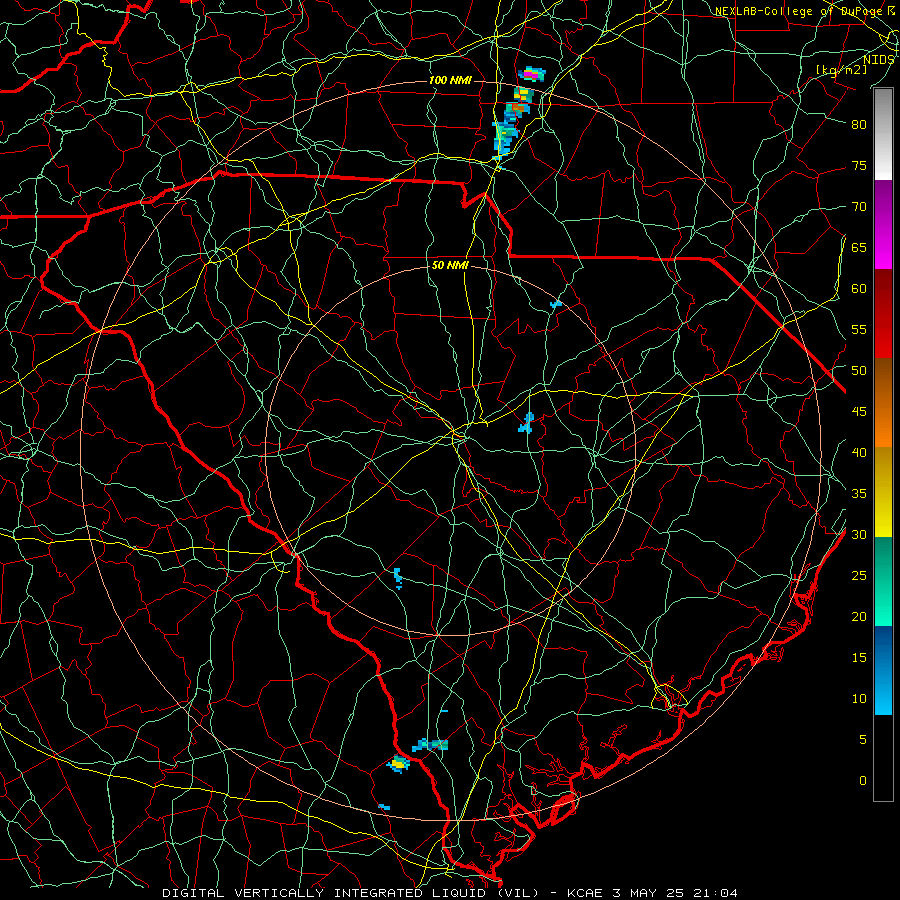Click the magenta-core storm cell beyond 100 NMI ring

click(x=532, y=73)
